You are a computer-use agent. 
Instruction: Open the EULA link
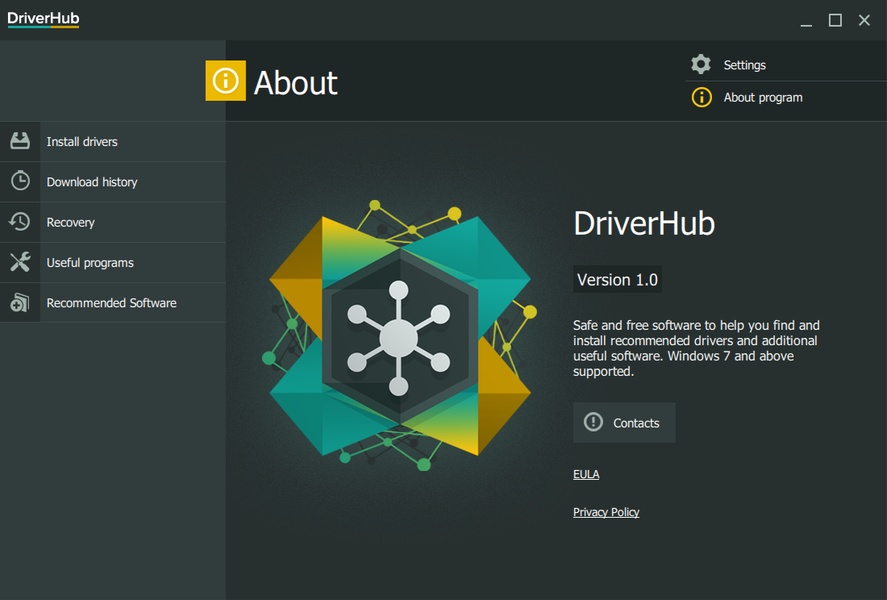[586, 474]
